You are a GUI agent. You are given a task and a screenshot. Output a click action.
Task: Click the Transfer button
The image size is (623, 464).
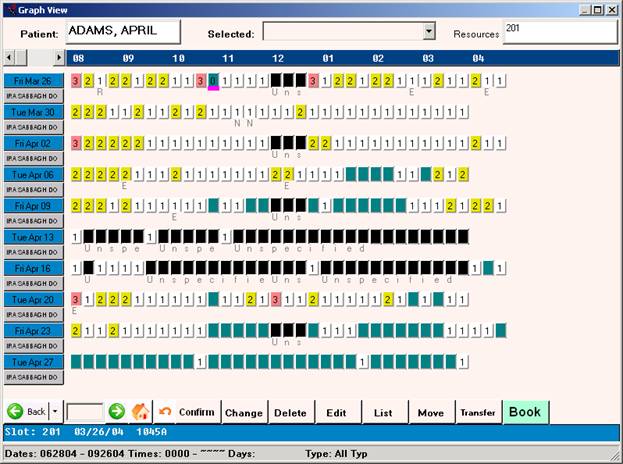pos(476,412)
